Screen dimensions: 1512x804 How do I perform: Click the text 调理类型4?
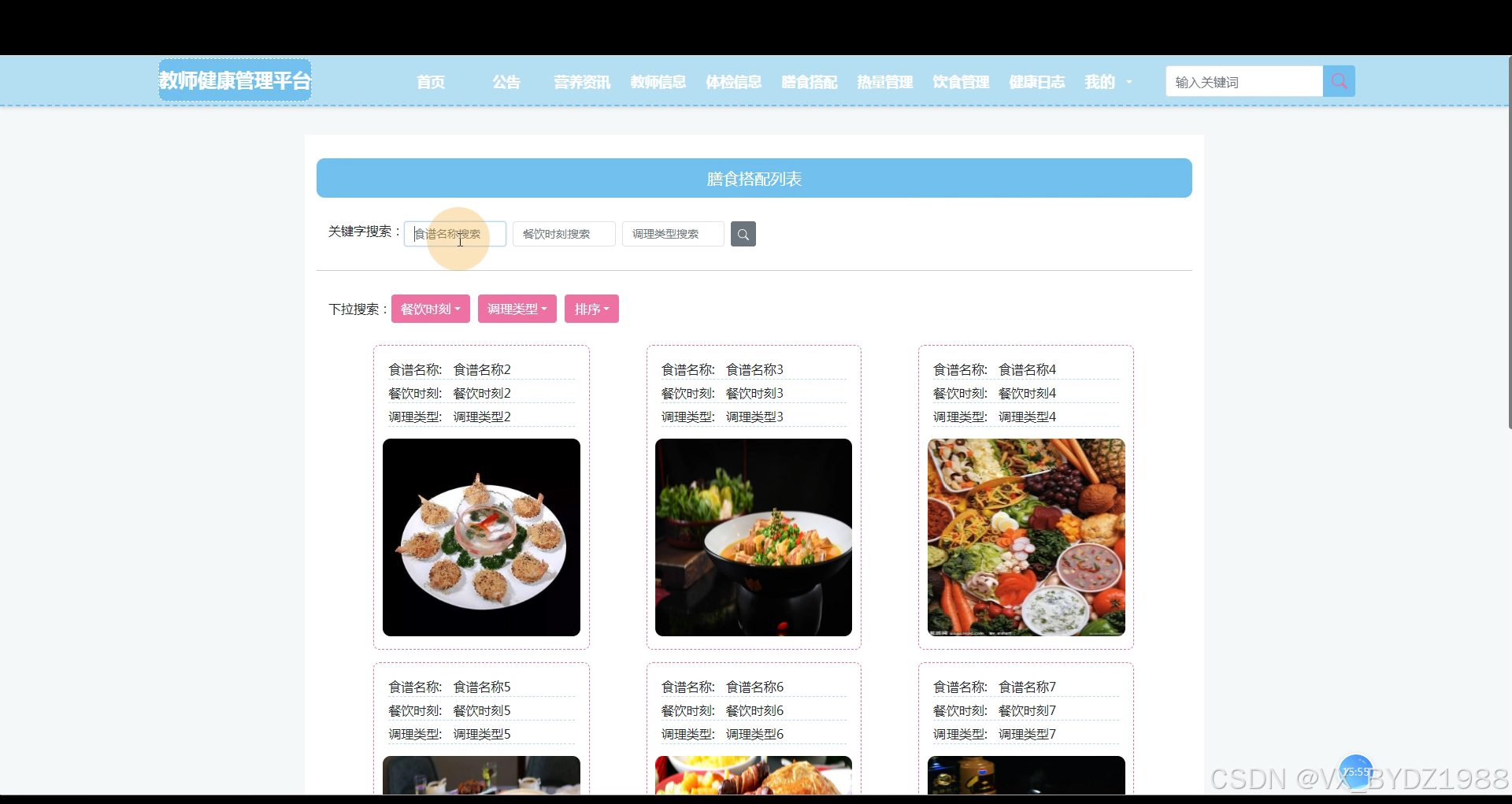[1027, 417]
